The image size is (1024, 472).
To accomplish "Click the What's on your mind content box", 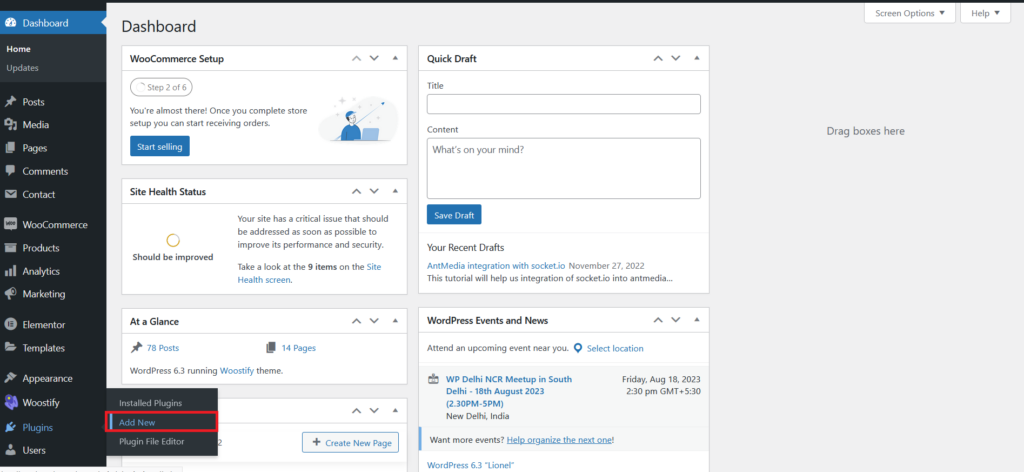I will point(564,168).
